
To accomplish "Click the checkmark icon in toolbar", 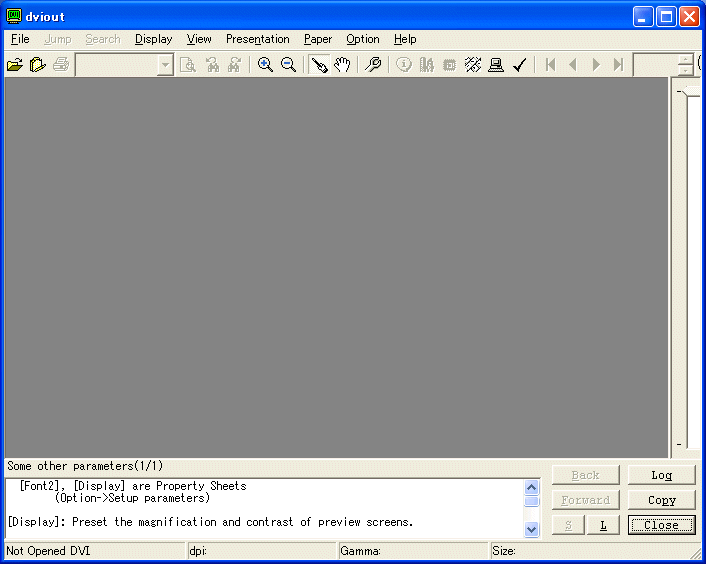I will (x=520, y=65).
